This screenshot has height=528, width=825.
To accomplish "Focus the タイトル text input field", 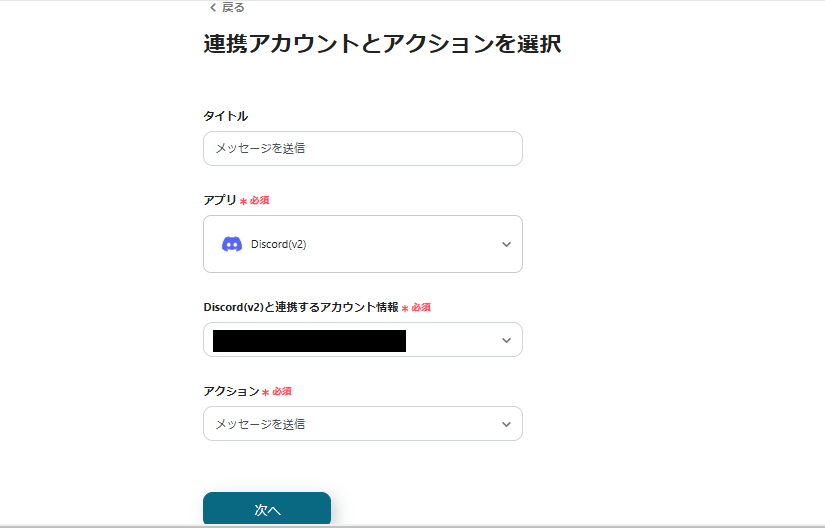I will point(362,149).
